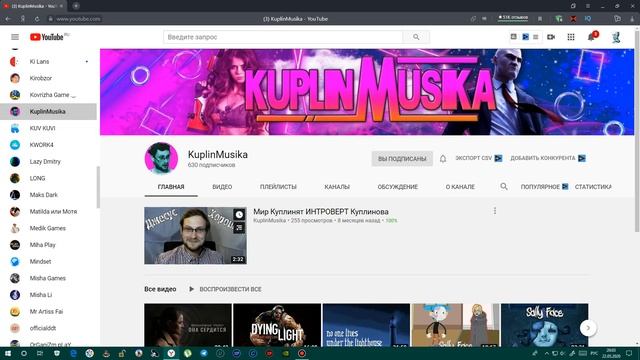Screen dimensions: 640x360
Task: Click the site reviews badge in address bar
Action: tap(513, 18)
